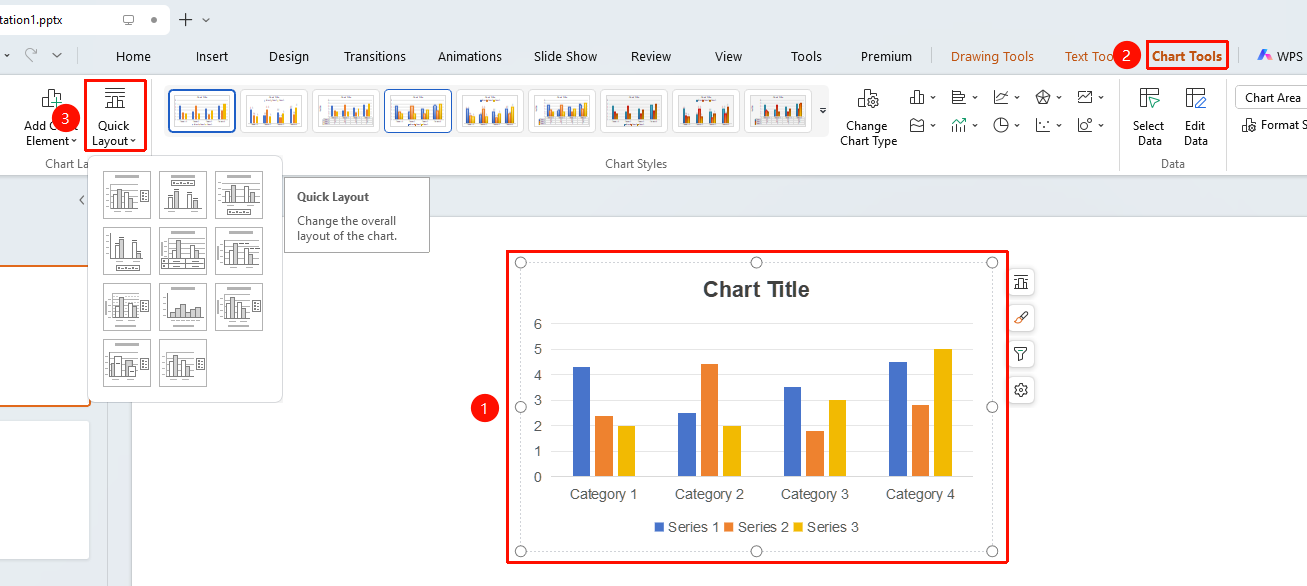The width and height of the screenshot is (1307, 586).
Task: Open Chart Elements button beside chart
Action: click(x=1021, y=282)
